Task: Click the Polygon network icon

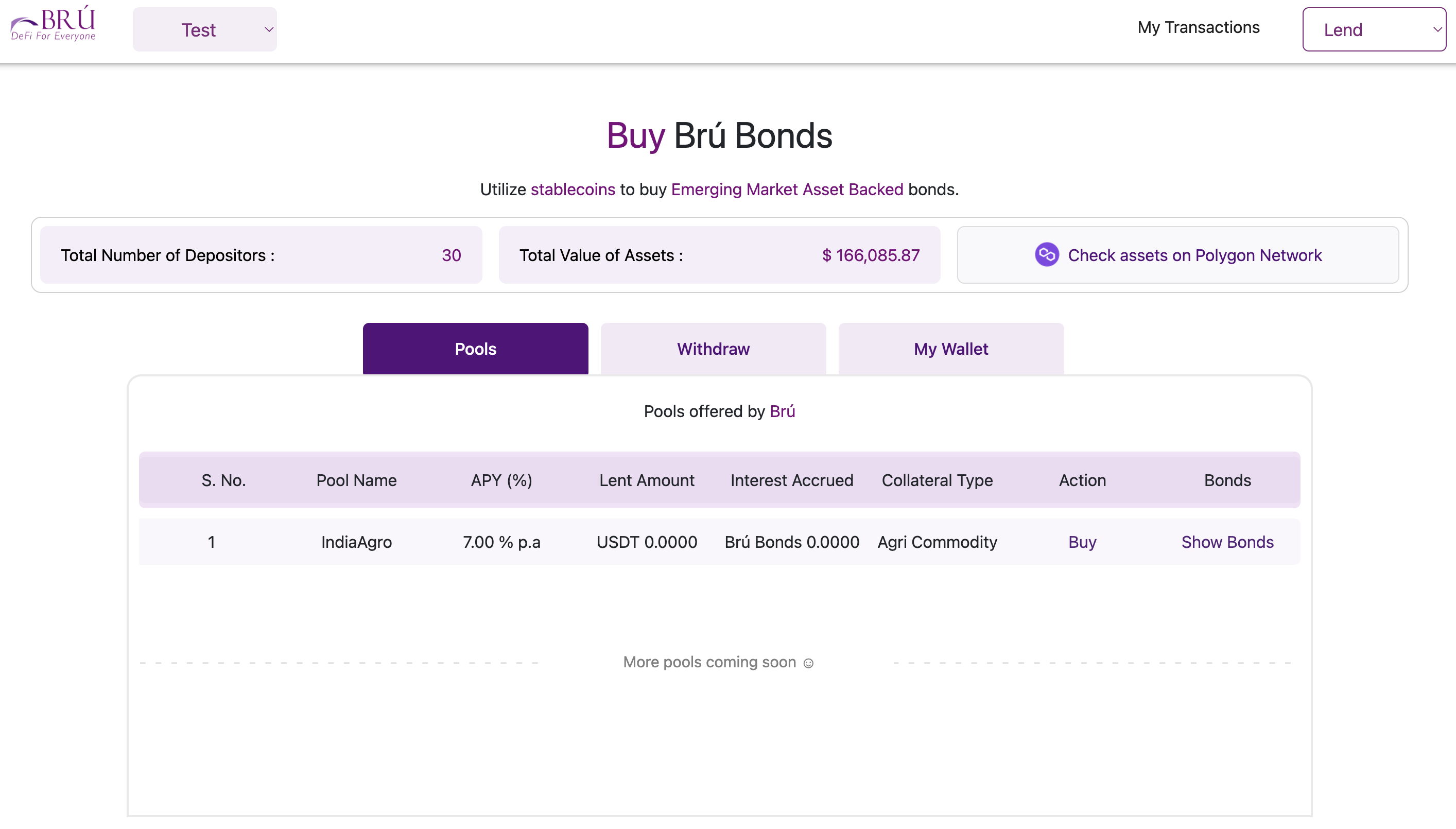Action: [1046, 255]
